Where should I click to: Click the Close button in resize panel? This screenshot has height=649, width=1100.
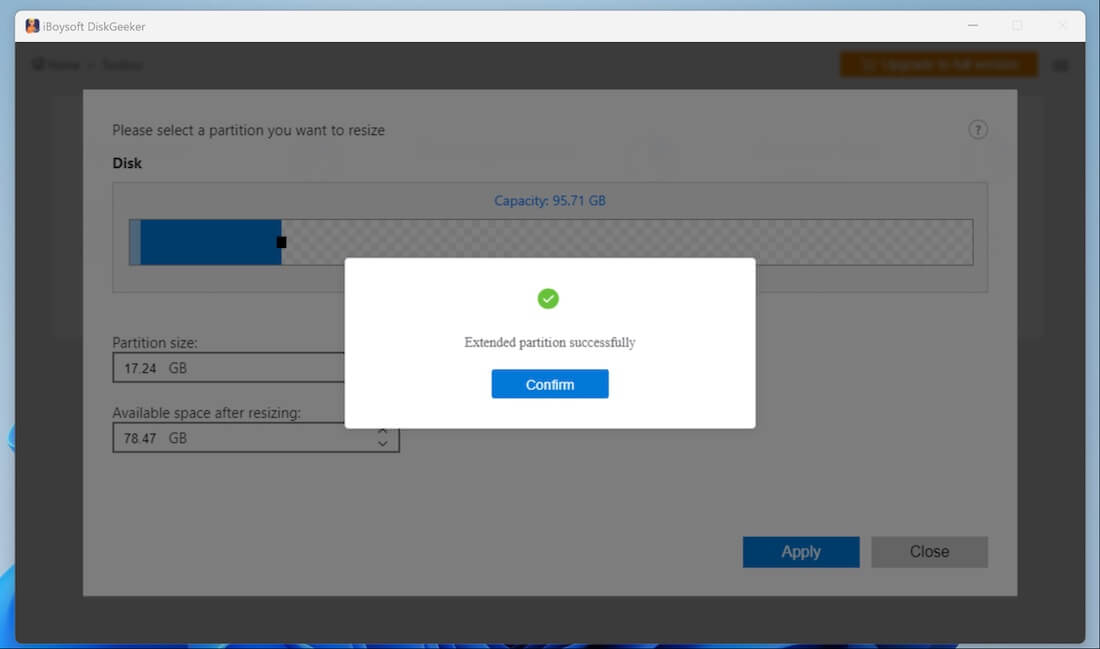point(929,551)
